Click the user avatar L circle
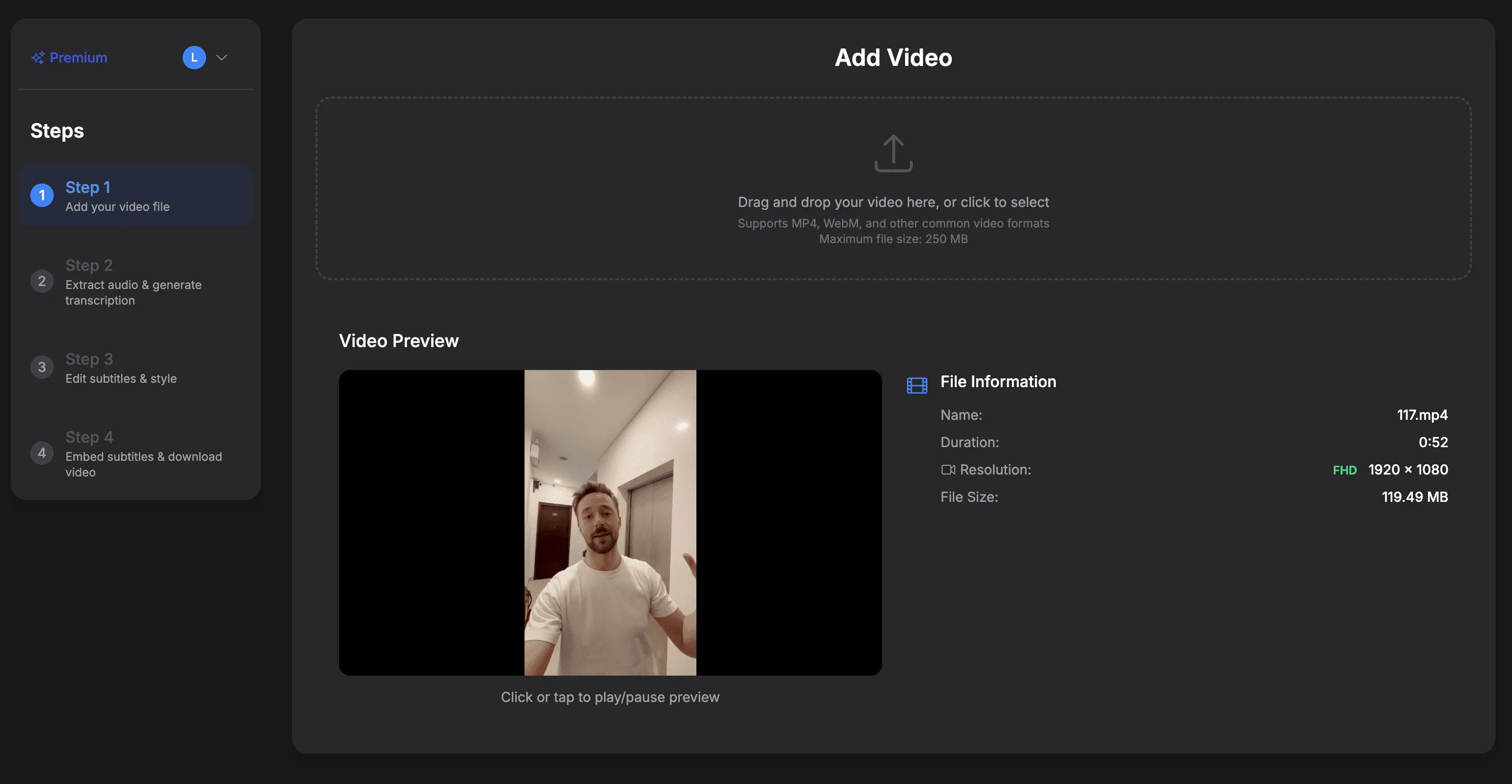1512x784 pixels. 194,58
